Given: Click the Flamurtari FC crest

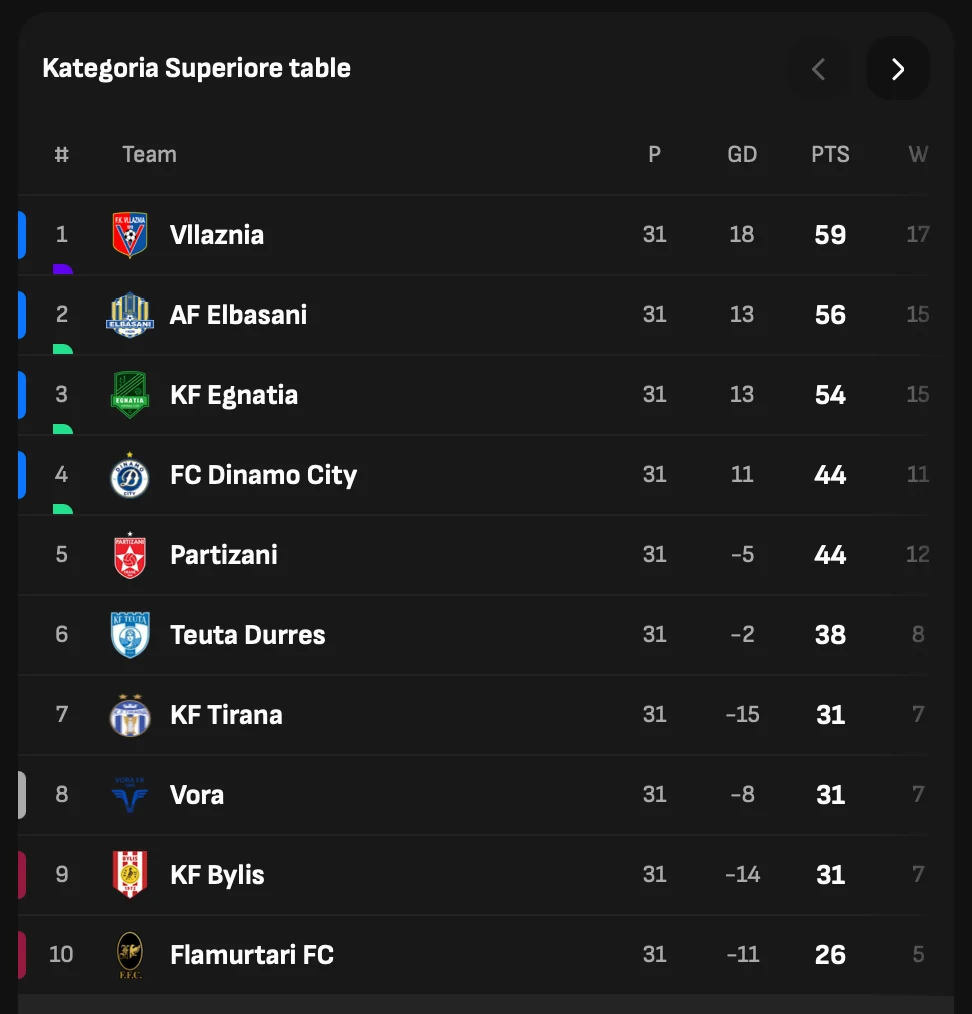Looking at the screenshot, I should (x=130, y=955).
